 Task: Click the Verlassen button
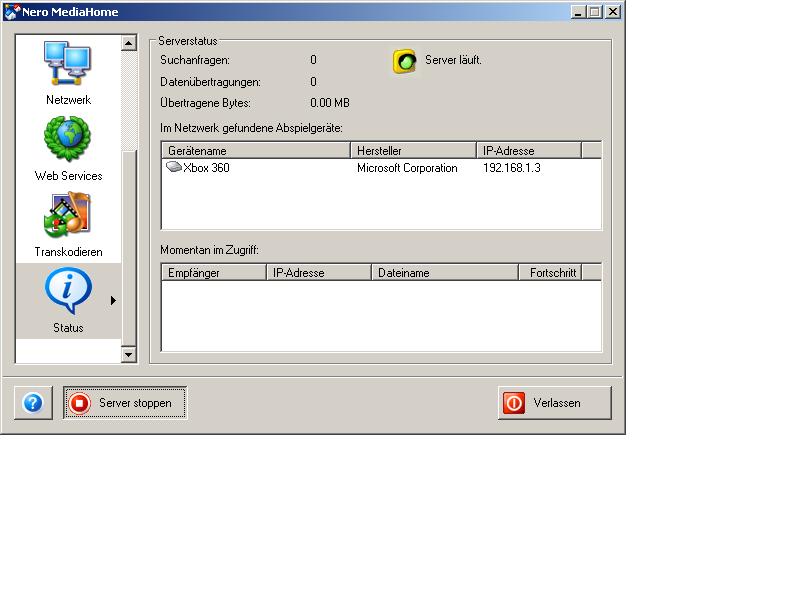click(555, 403)
